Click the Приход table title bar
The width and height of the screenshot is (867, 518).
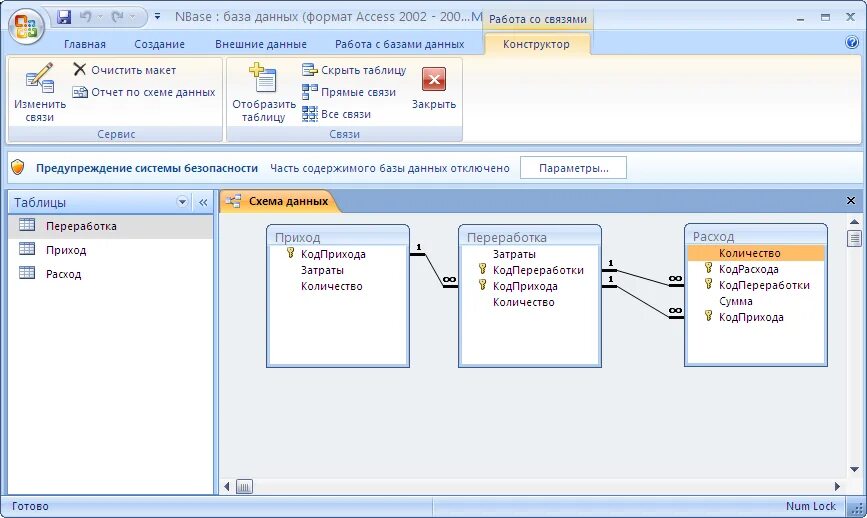[x=338, y=237]
